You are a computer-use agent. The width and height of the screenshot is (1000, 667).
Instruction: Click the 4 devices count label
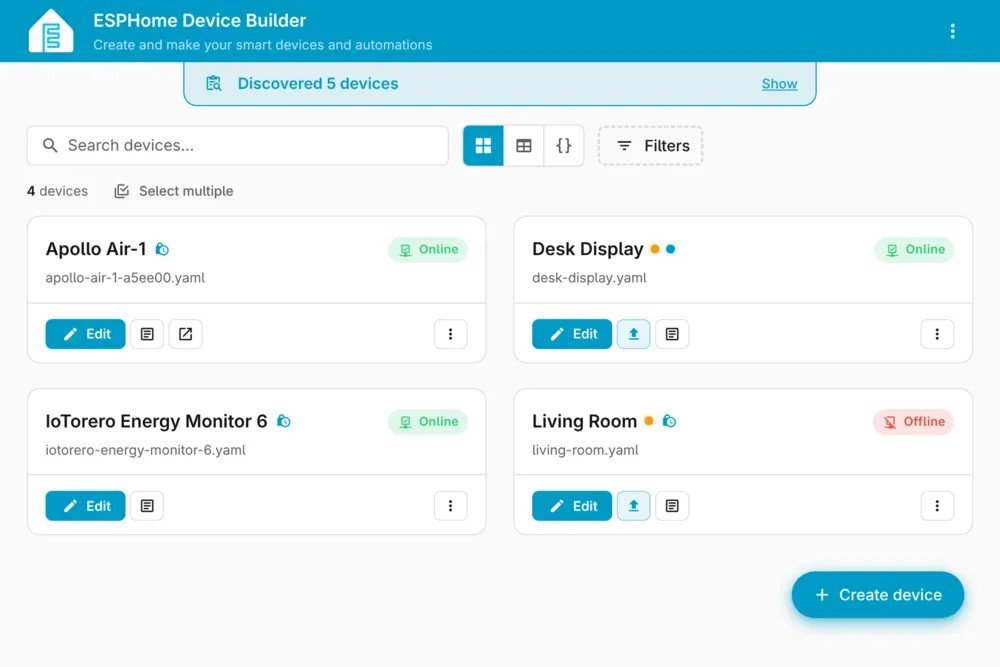pos(57,191)
